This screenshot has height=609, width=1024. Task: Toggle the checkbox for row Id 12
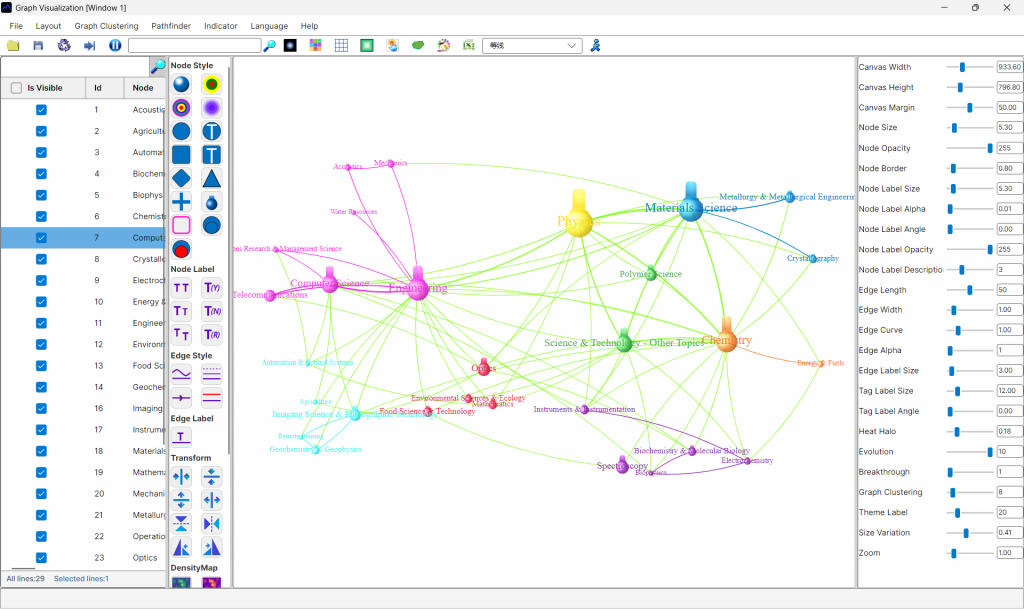(x=41, y=345)
